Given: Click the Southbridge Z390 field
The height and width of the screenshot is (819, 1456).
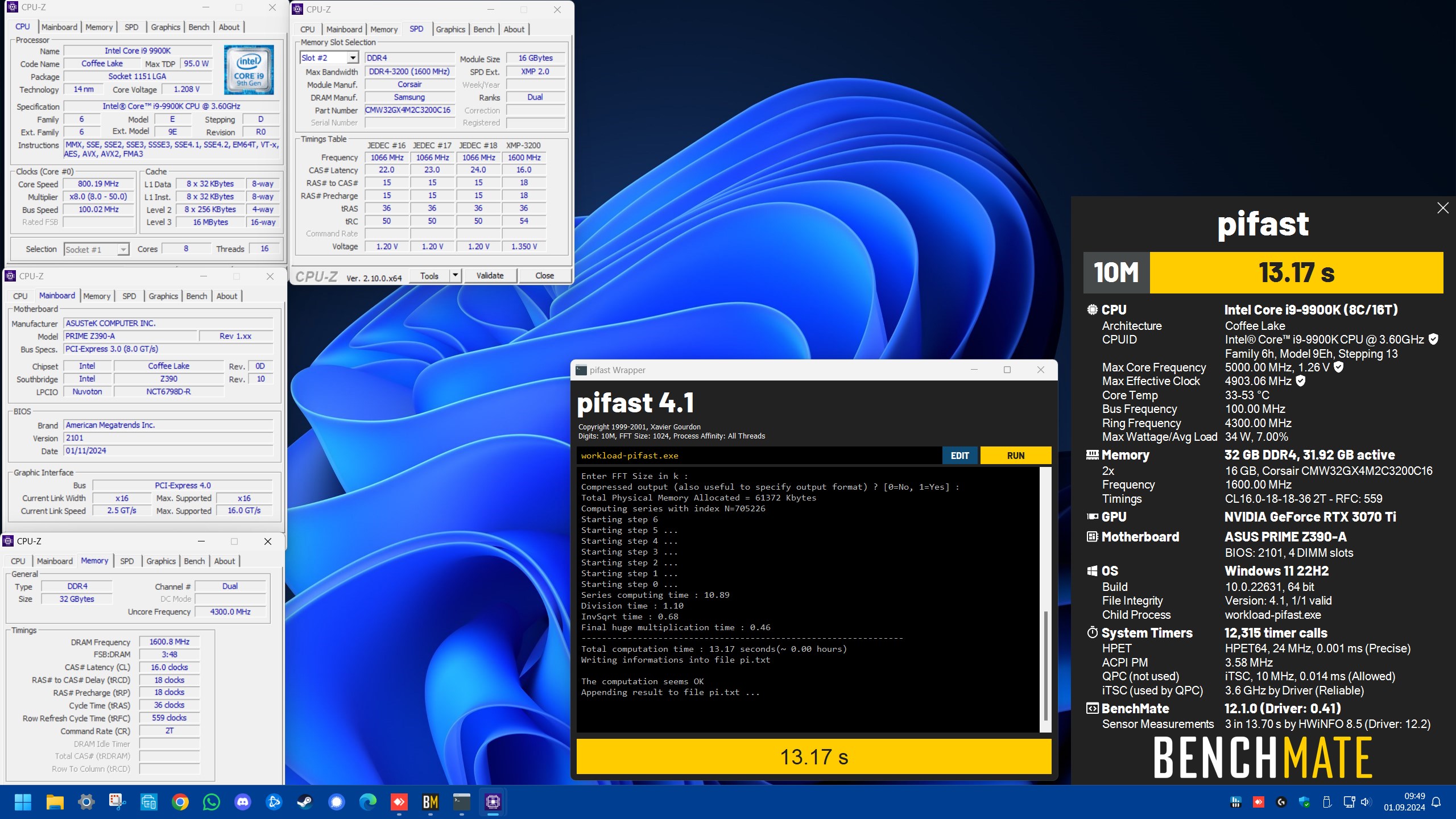Looking at the screenshot, I should (x=168, y=379).
